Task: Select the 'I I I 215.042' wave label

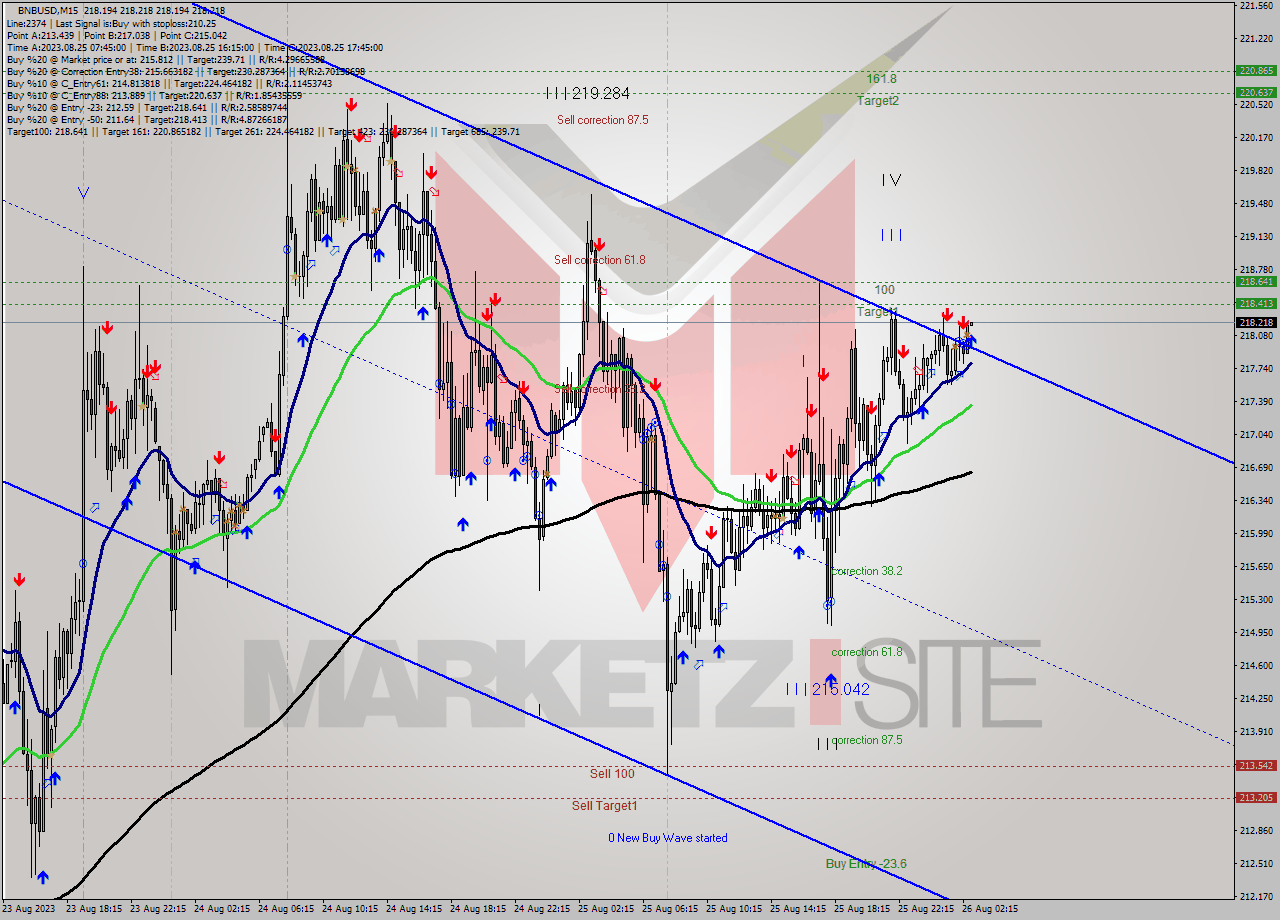Action: pyautogui.click(x=827, y=689)
